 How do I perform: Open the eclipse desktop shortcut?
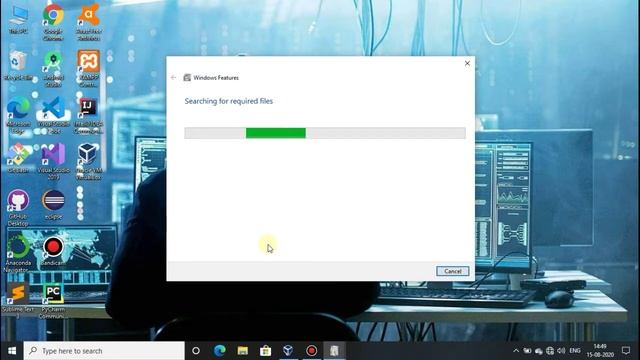[53, 204]
